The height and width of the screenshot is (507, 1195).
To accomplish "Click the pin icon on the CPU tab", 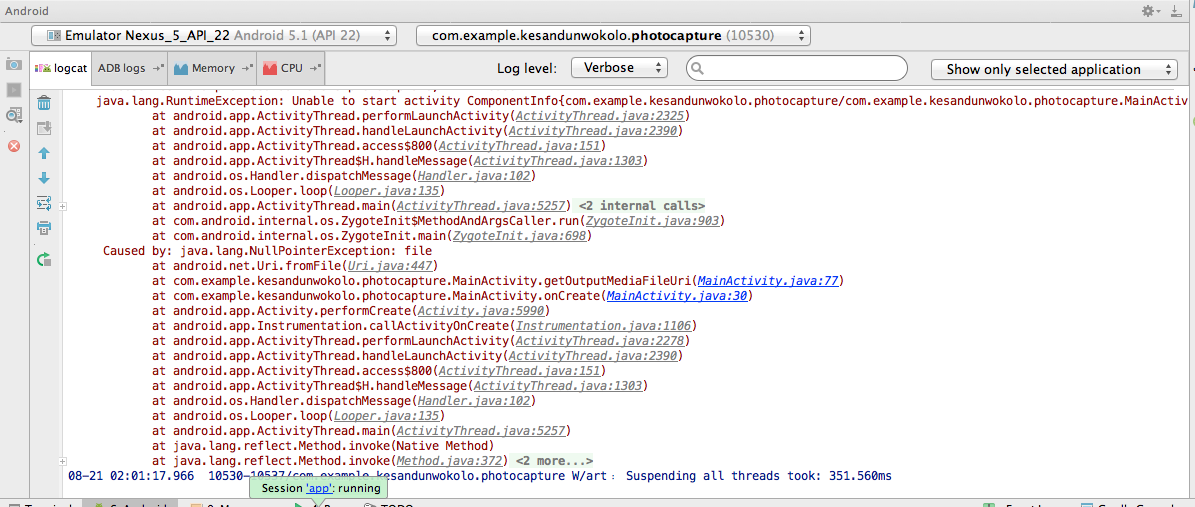I will (x=315, y=69).
